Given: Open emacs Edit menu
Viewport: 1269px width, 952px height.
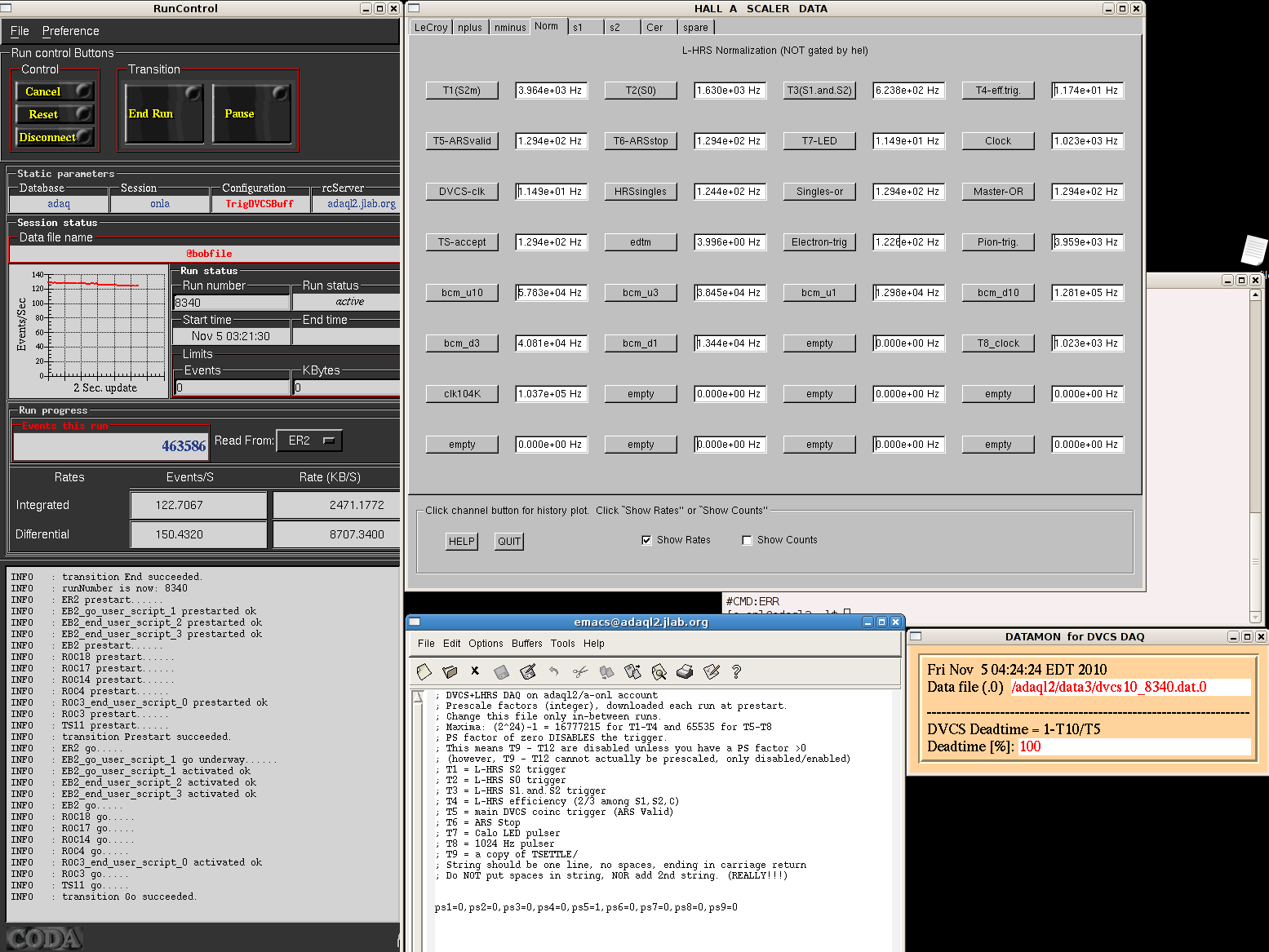Looking at the screenshot, I should coord(452,644).
